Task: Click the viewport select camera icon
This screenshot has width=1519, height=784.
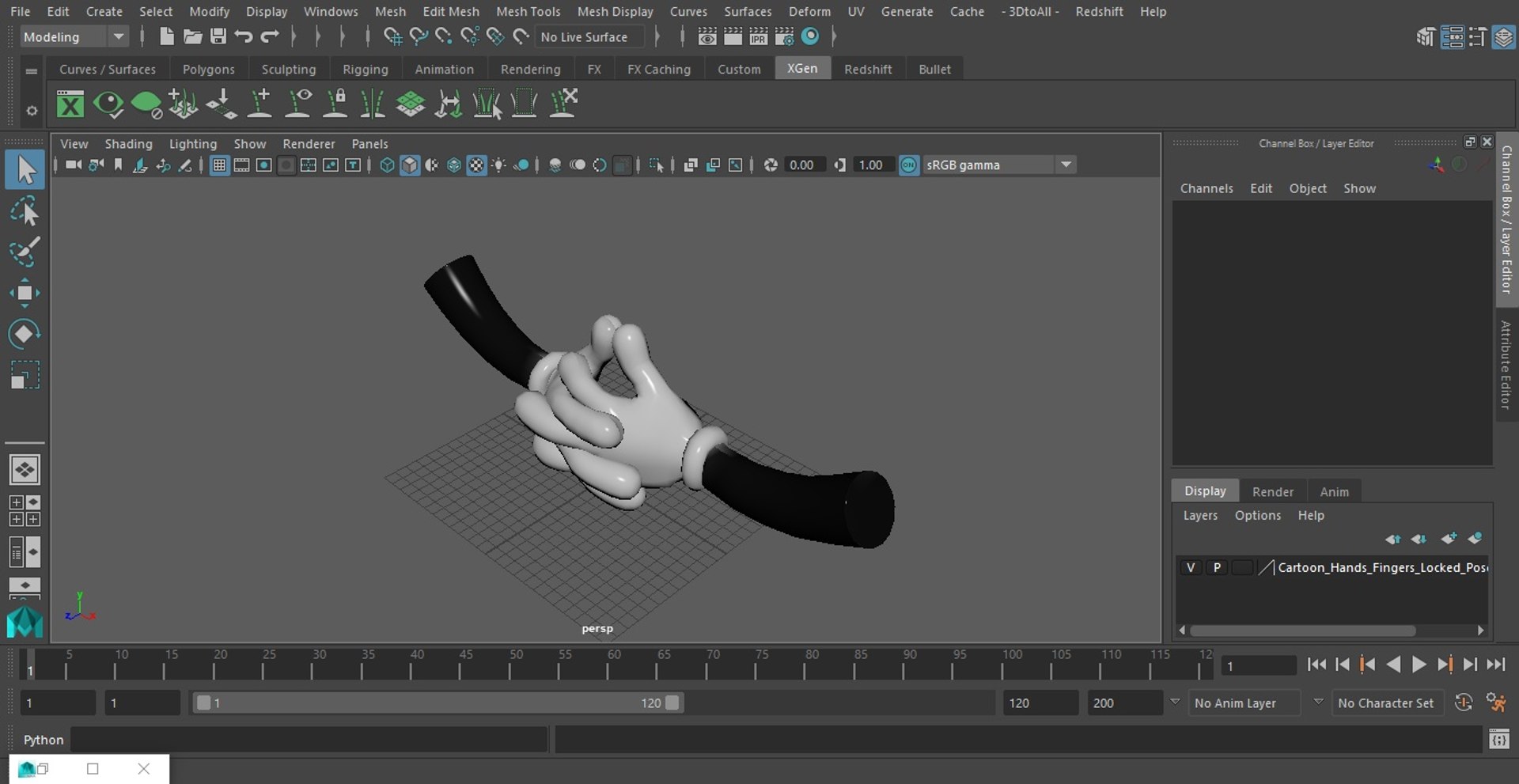Action: tap(73, 165)
